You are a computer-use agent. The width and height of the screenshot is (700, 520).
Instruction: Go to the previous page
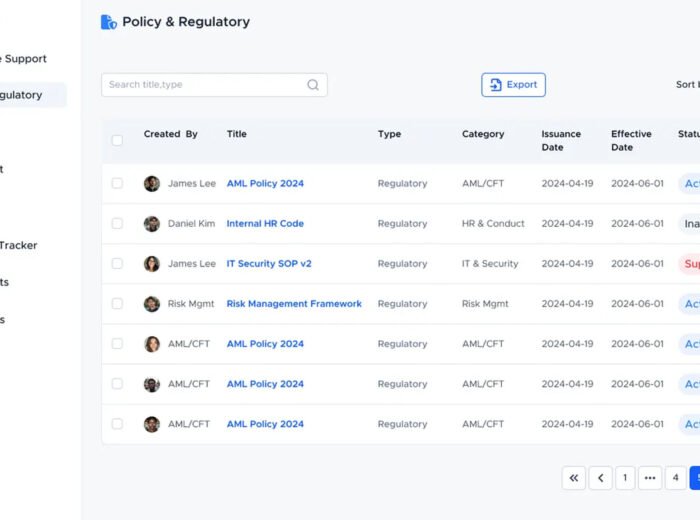(x=600, y=478)
